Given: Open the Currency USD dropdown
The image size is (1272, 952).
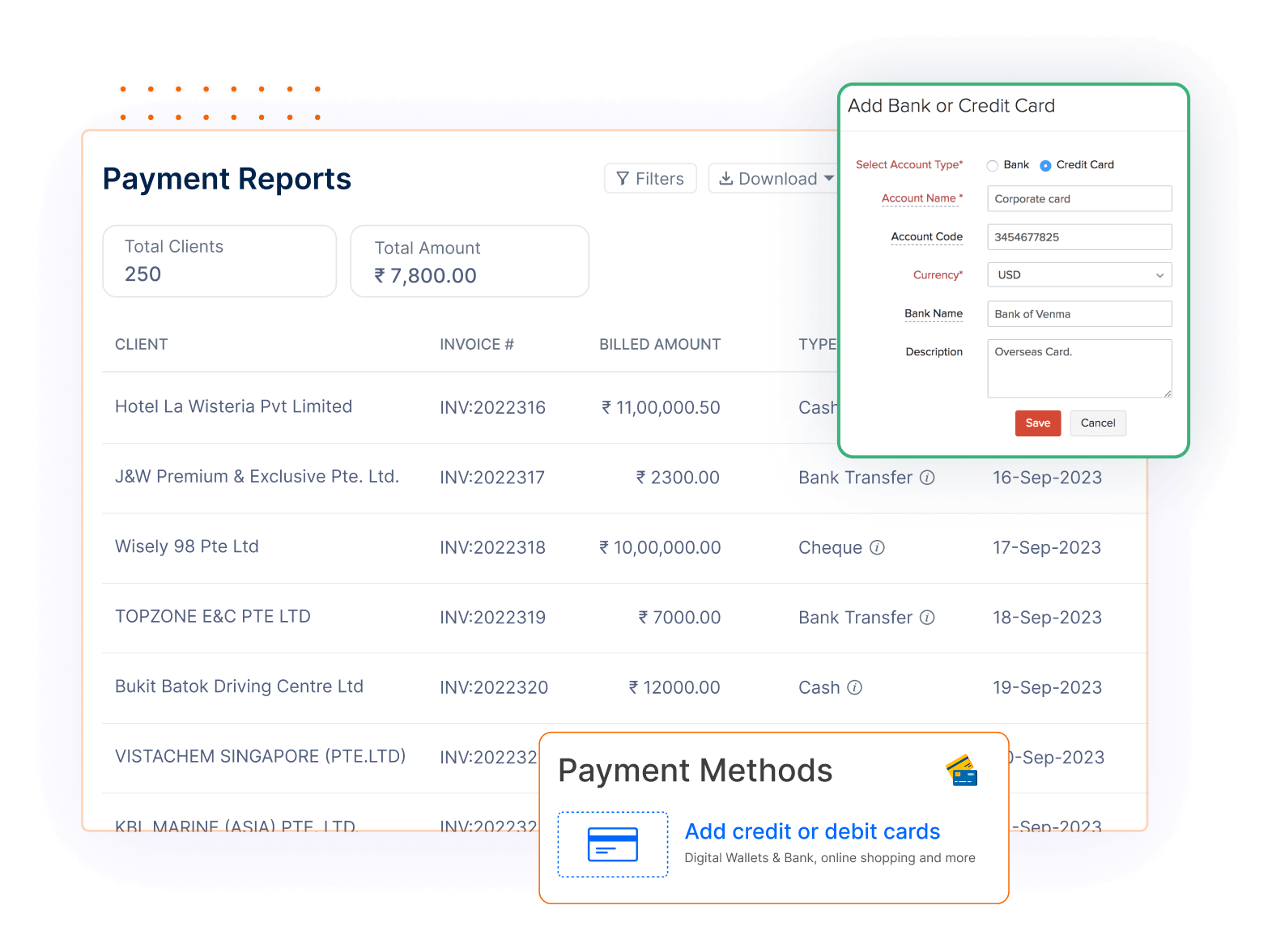Looking at the screenshot, I should [1079, 275].
